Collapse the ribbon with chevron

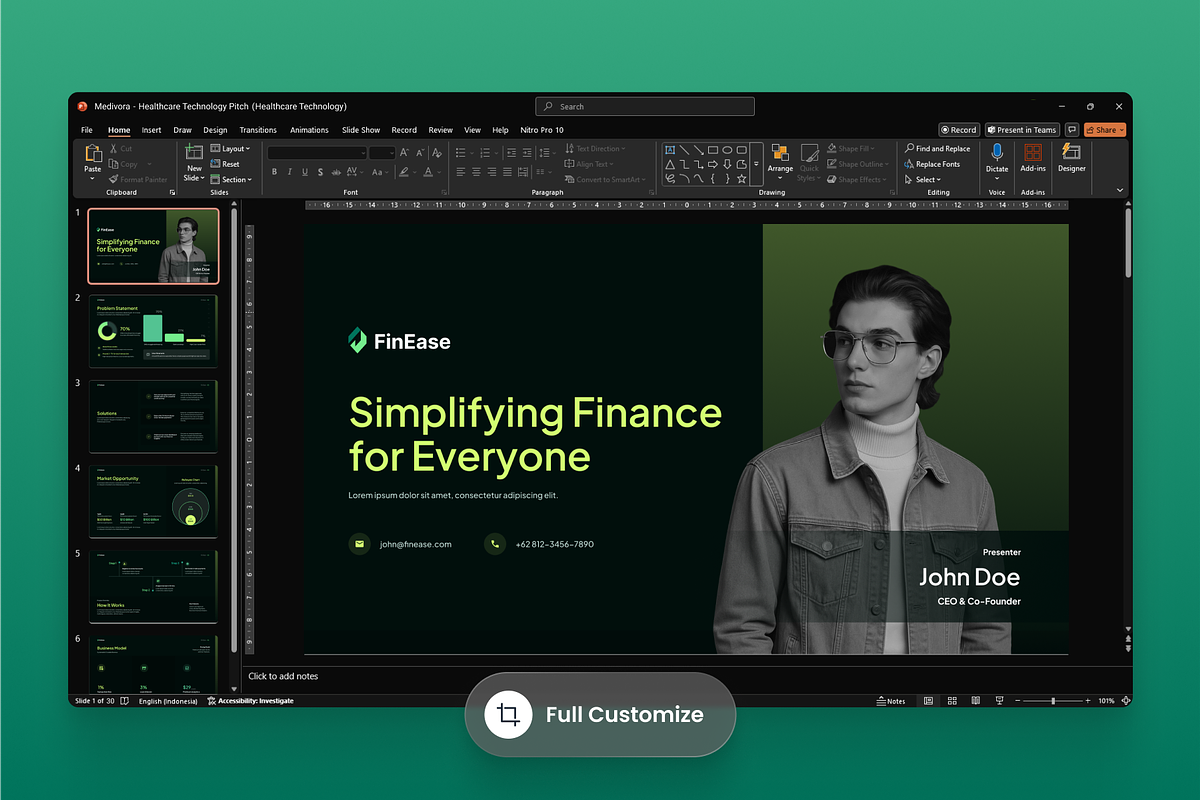click(x=1120, y=190)
